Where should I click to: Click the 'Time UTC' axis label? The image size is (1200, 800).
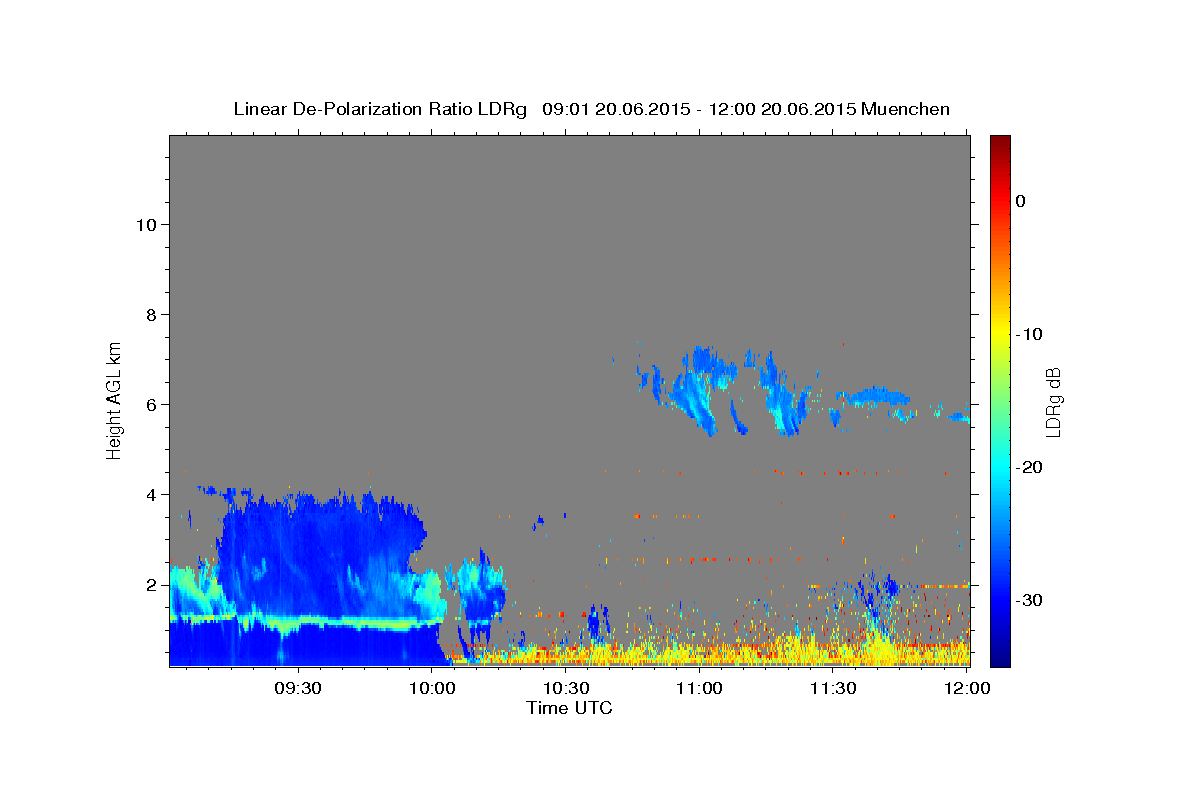pos(569,708)
